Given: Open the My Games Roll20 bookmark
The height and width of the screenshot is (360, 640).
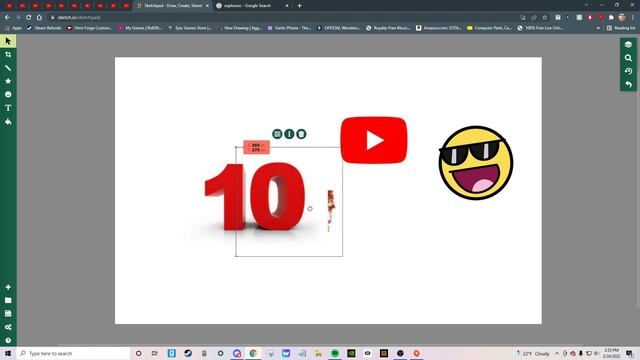Looking at the screenshot, I should [x=140, y=28].
